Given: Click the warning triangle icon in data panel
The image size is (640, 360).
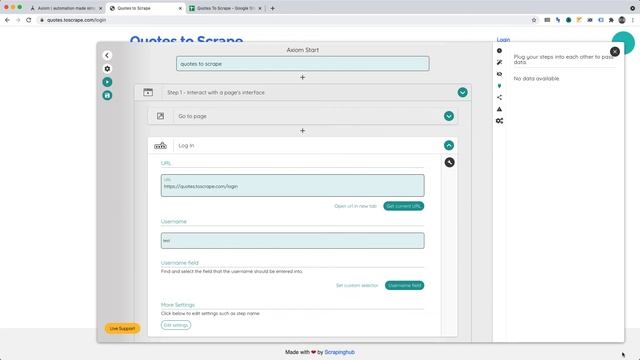Looking at the screenshot, I should (x=499, y=109).
